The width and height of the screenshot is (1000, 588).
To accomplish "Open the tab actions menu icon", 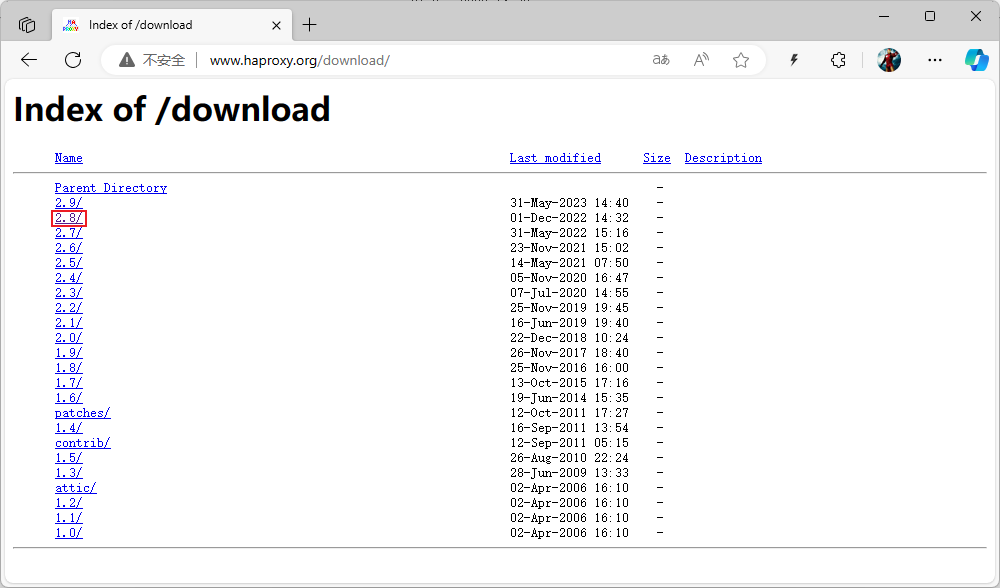I will 27,25.
